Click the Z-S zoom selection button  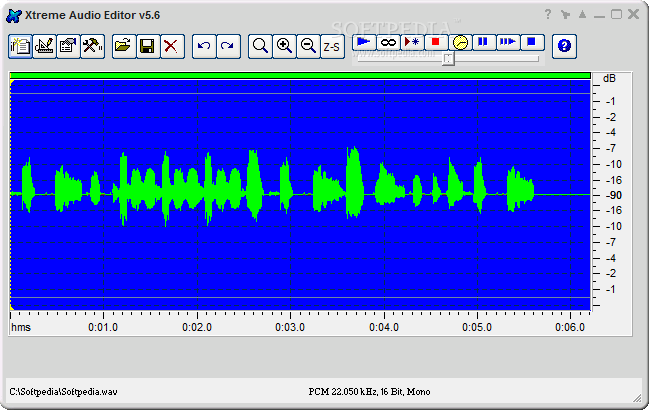pos(332,46)
